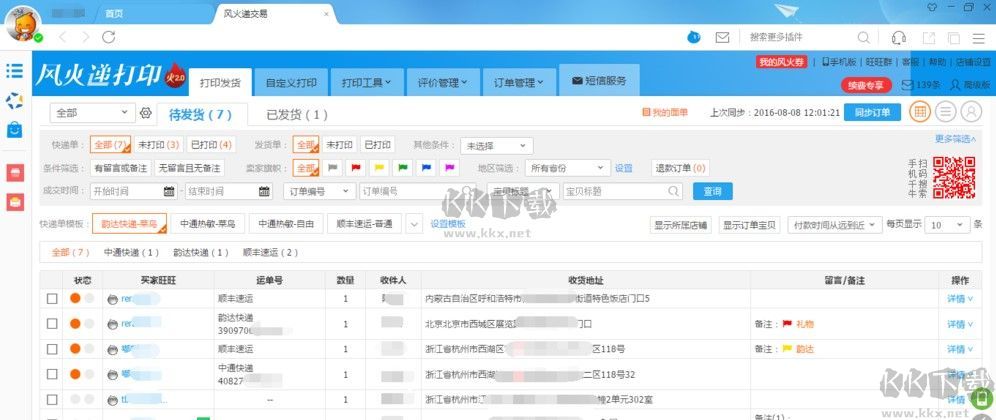Image resolution: width=996 pixels, height=420 pixels.
Task: Go forward with the forward arrow
Action: 85,37
